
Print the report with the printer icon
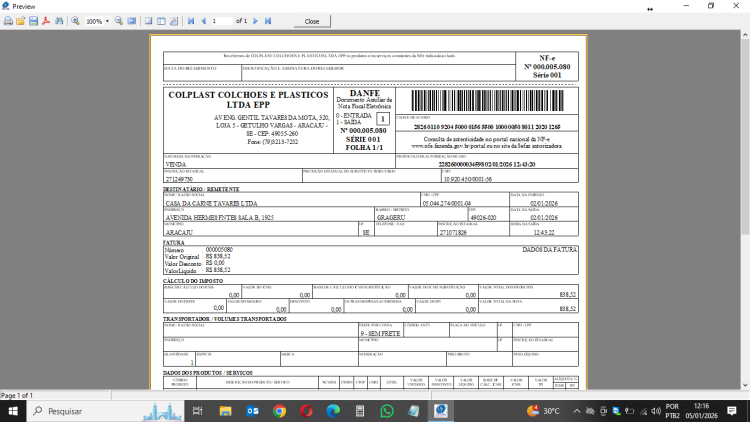click(8, 21)
